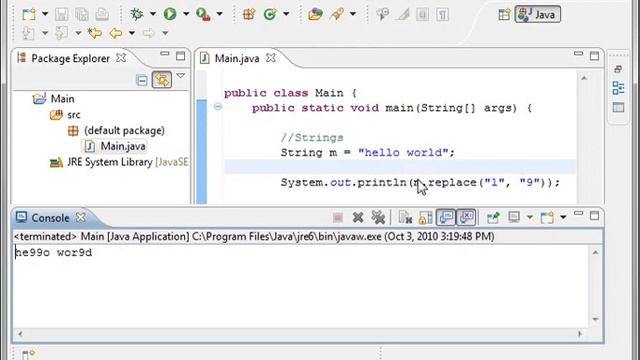Click the Search flashlight icon
This screenshot has width=640, height=360.
coord(337,14)
